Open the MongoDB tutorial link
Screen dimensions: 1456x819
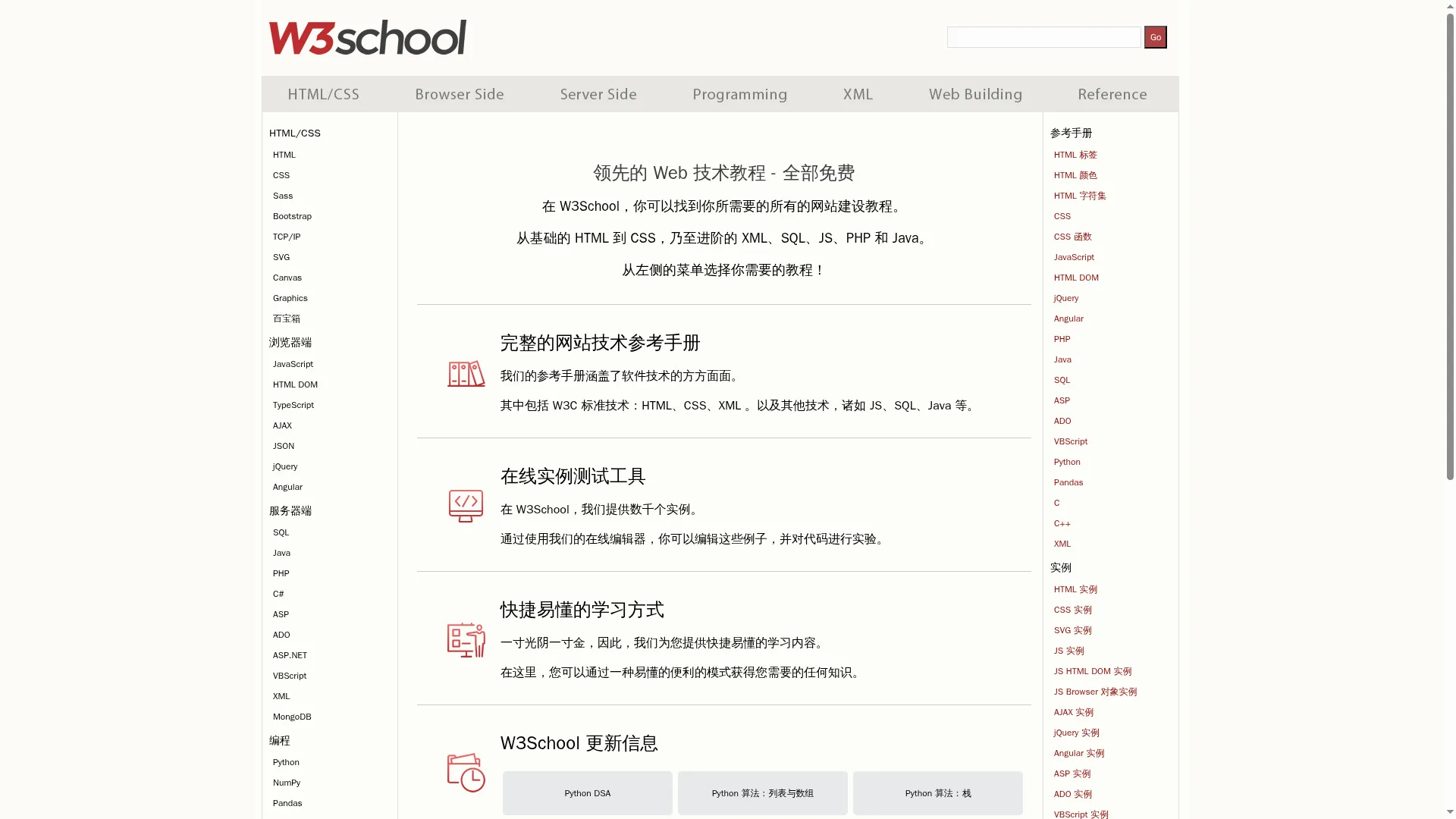(x=292, y=717)
